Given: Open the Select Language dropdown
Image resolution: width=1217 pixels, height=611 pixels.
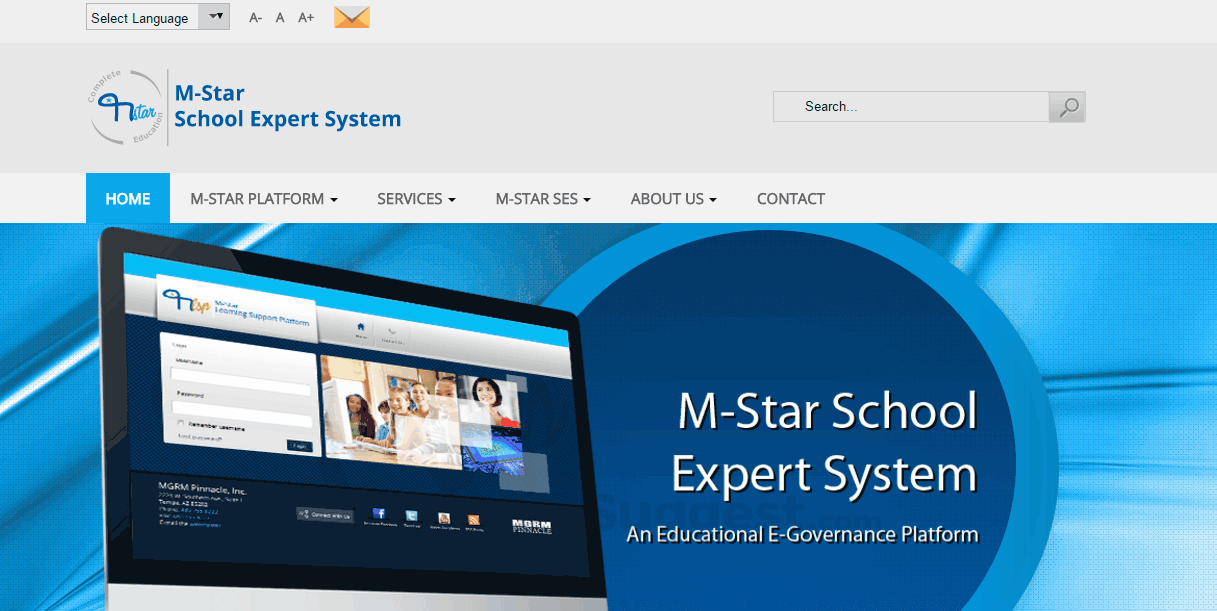Looking at the screenshot, I should [157, 17].
